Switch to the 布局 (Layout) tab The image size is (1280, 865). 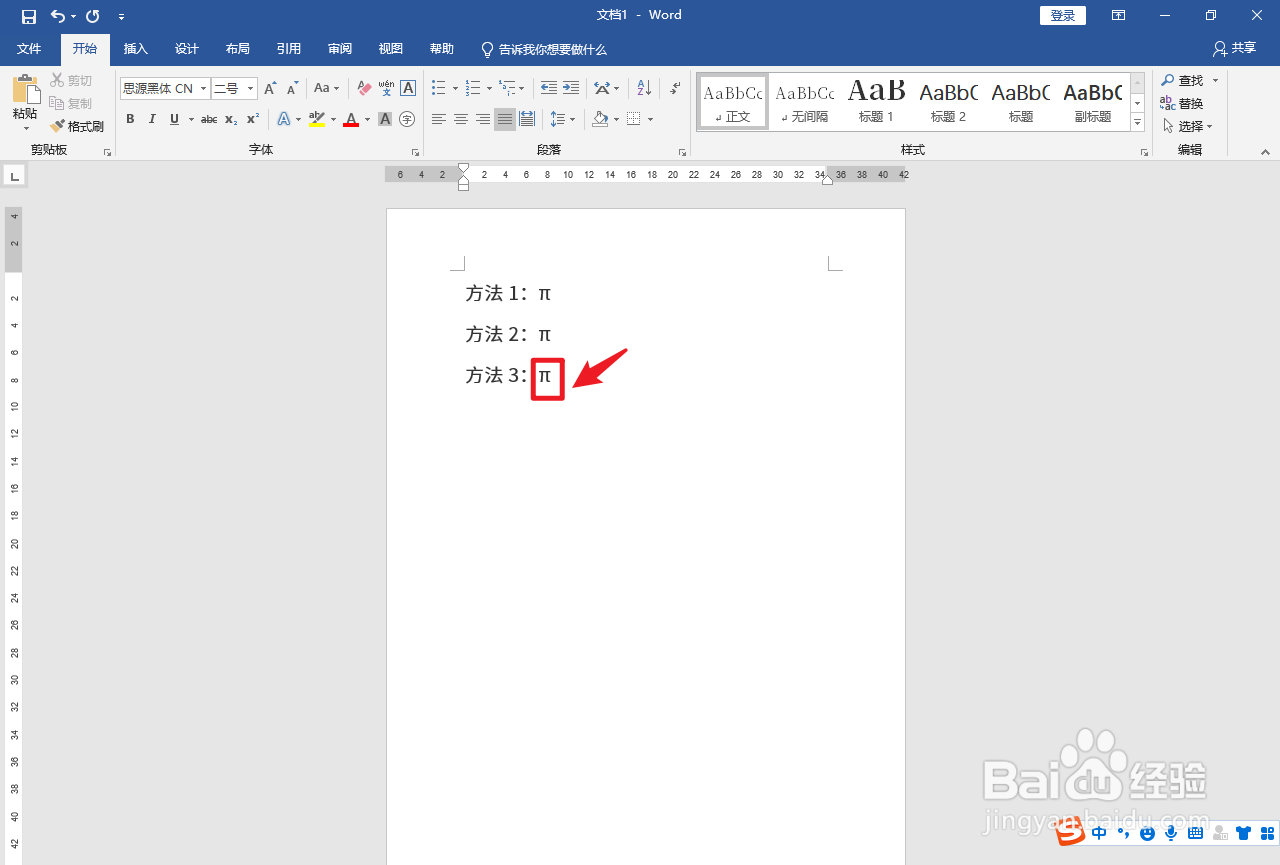pyautogui.click(x=237, y=49)
